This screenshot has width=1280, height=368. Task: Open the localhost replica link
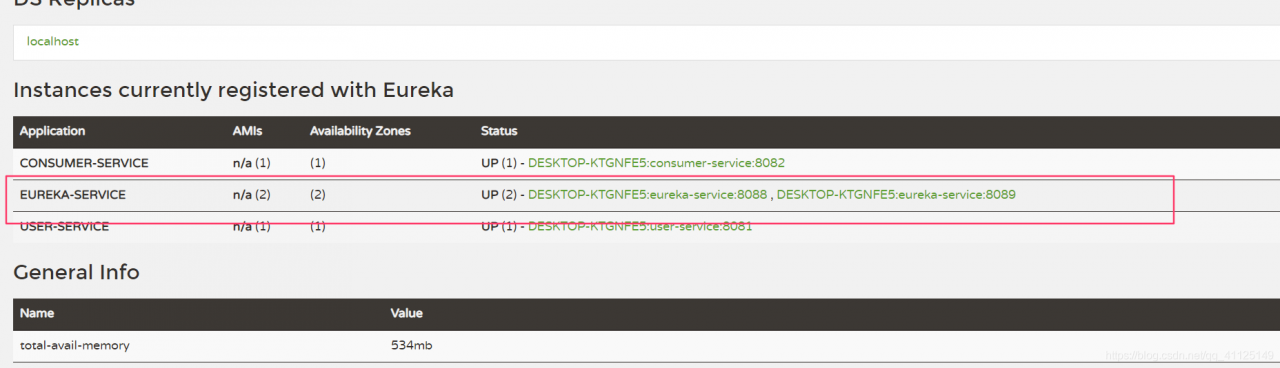click(53, 42)
